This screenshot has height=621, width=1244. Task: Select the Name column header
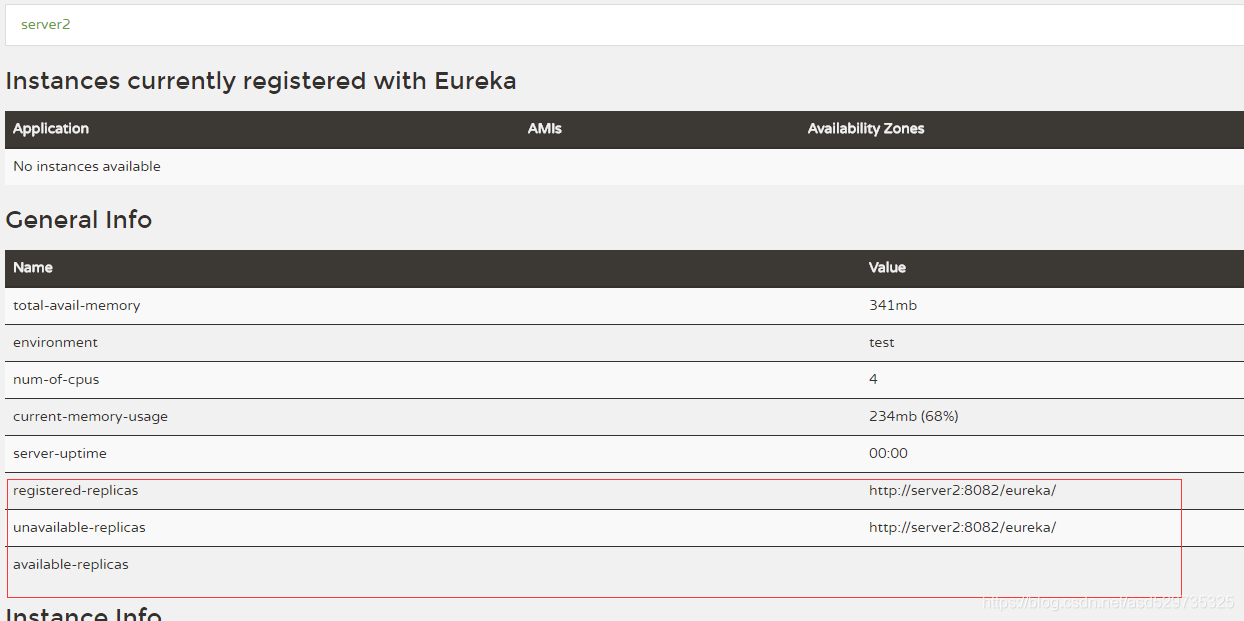click(33, 268)
